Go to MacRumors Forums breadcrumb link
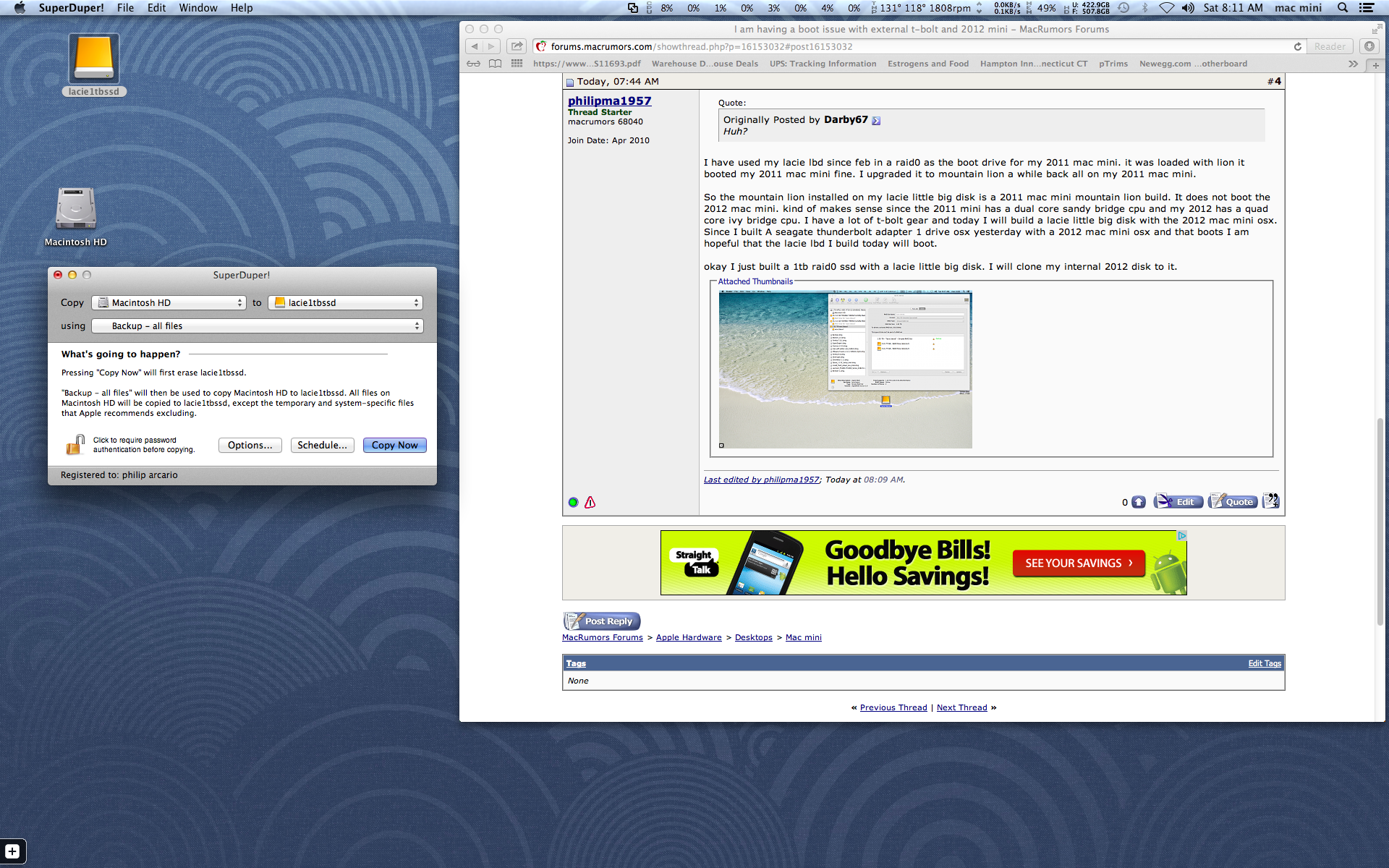Viewport: 1389px width, 868px height. point(603,637)
